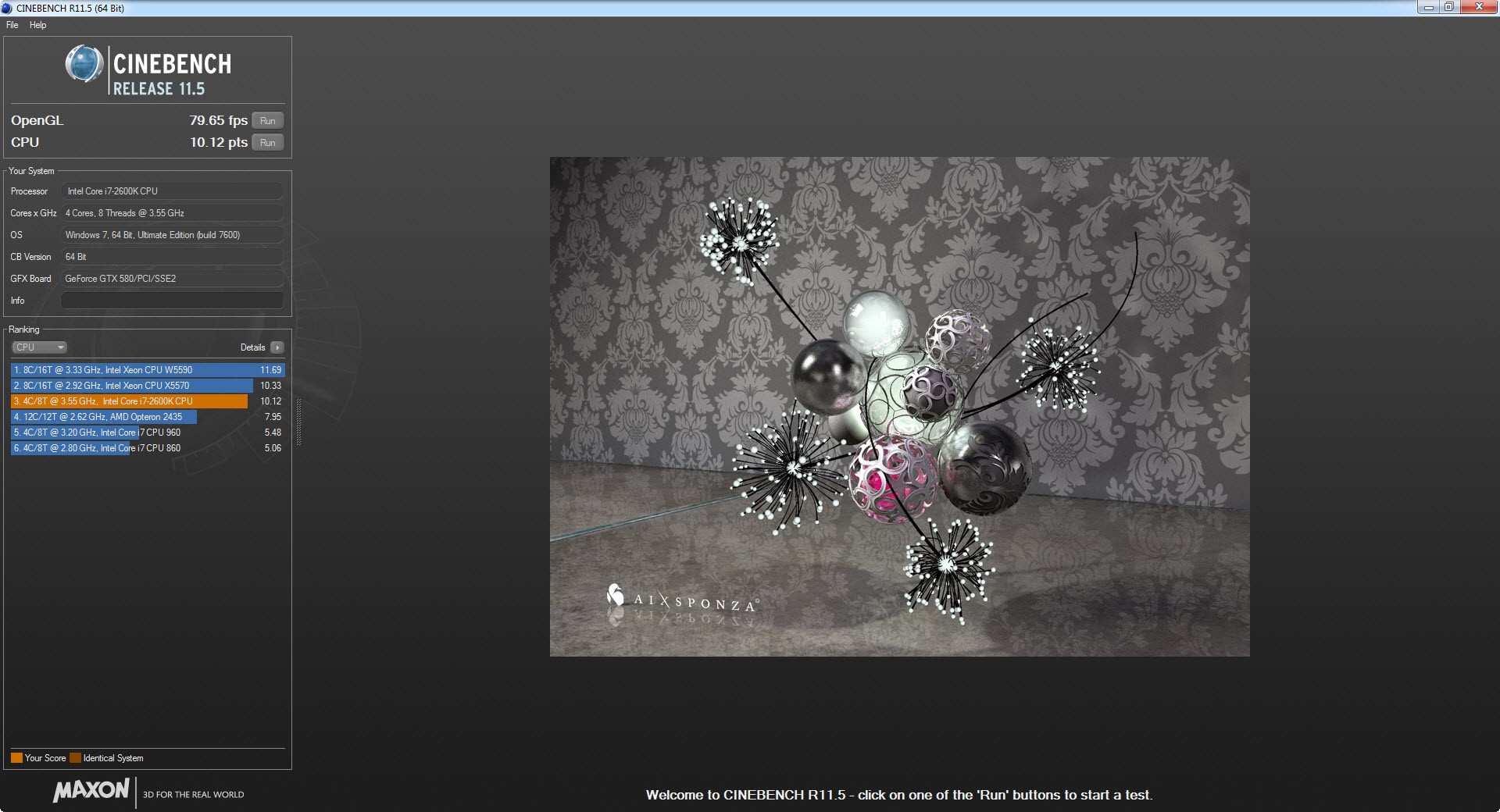The image size is (1500, 812).
Task: Close the Cinebench window
Action: coord(1478,7)
